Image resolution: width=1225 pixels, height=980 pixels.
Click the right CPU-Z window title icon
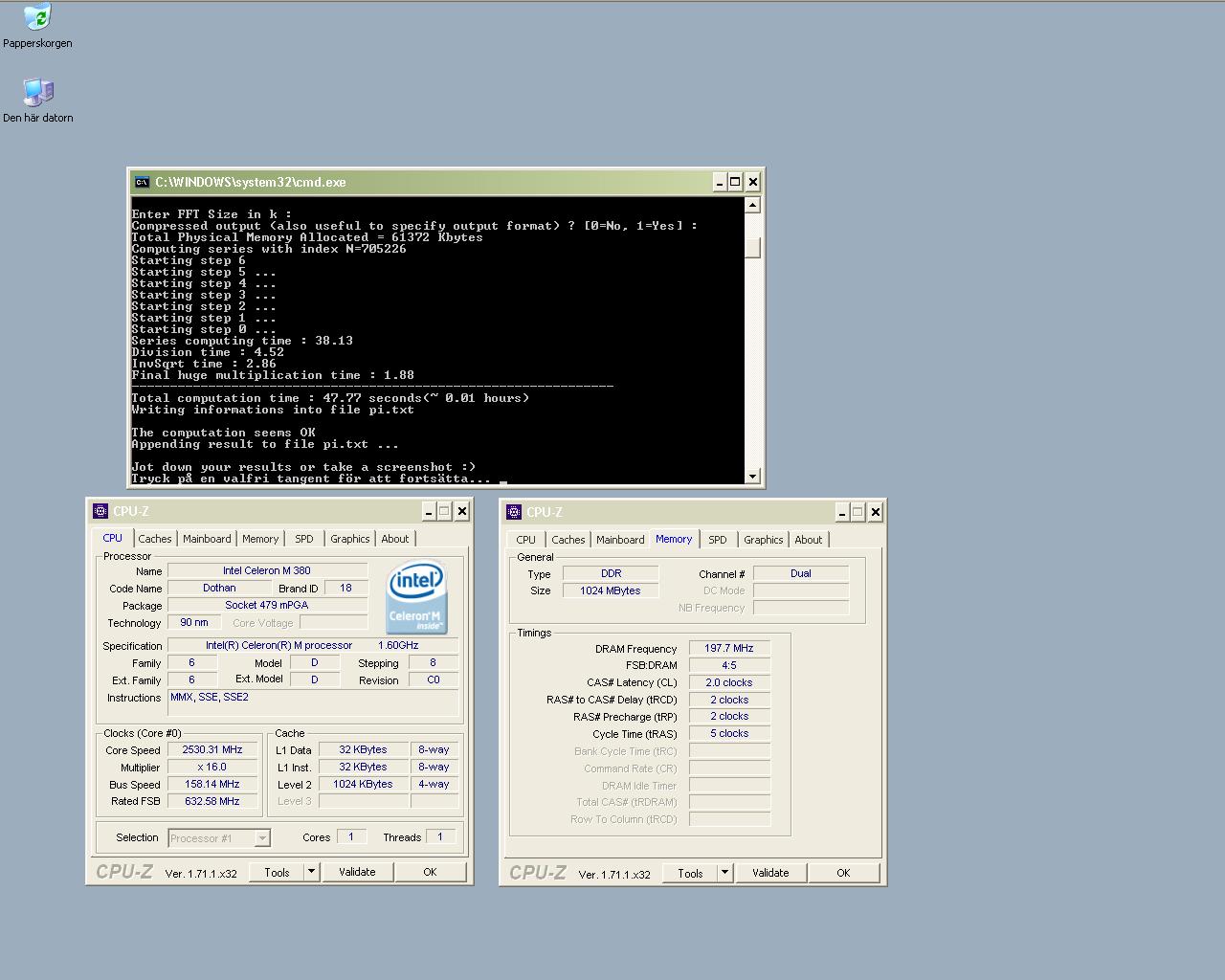tap(514, 512)
